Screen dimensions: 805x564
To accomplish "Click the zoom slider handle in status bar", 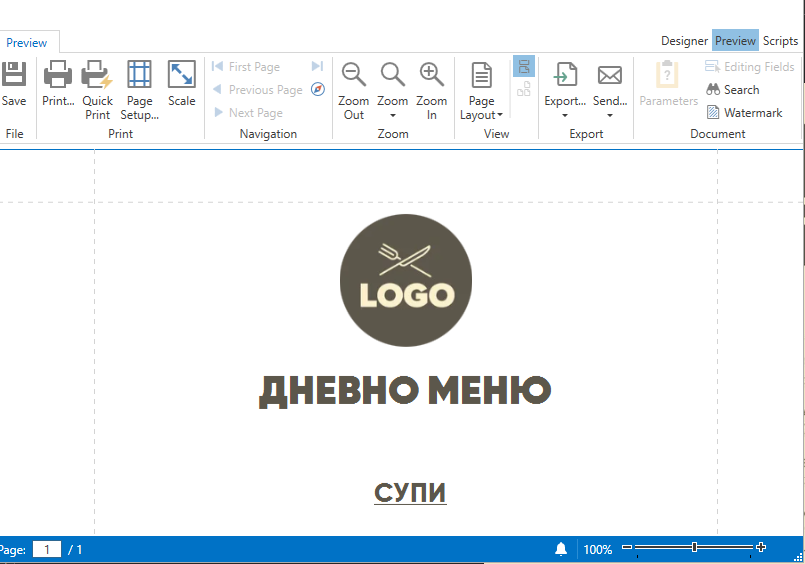I will (694, 548).
